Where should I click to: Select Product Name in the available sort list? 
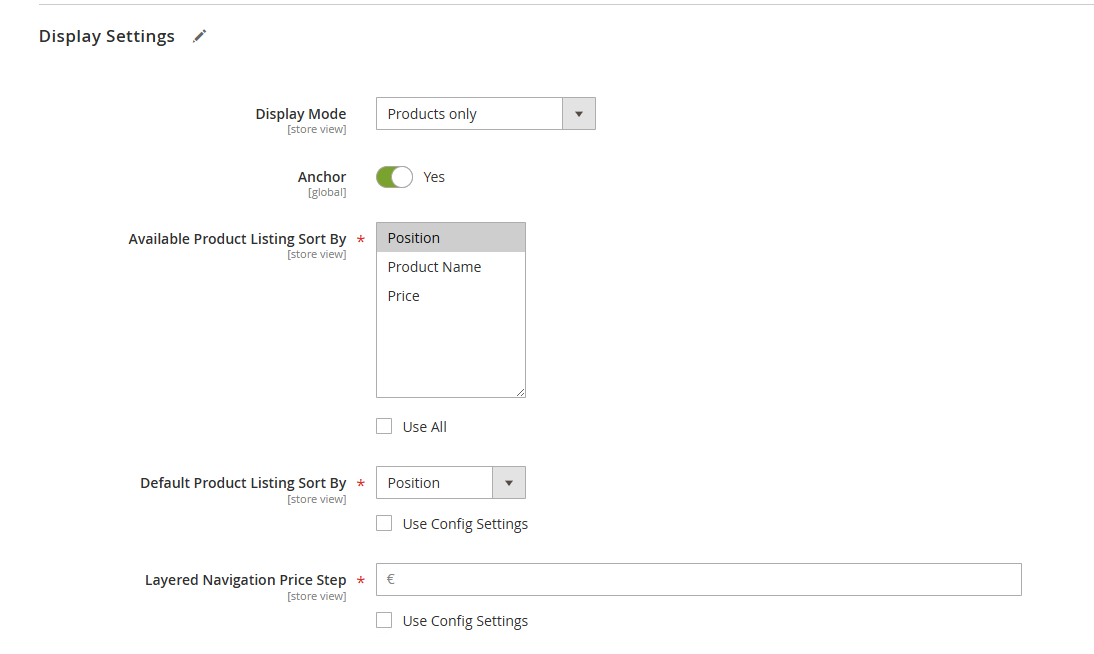point(435,267)
